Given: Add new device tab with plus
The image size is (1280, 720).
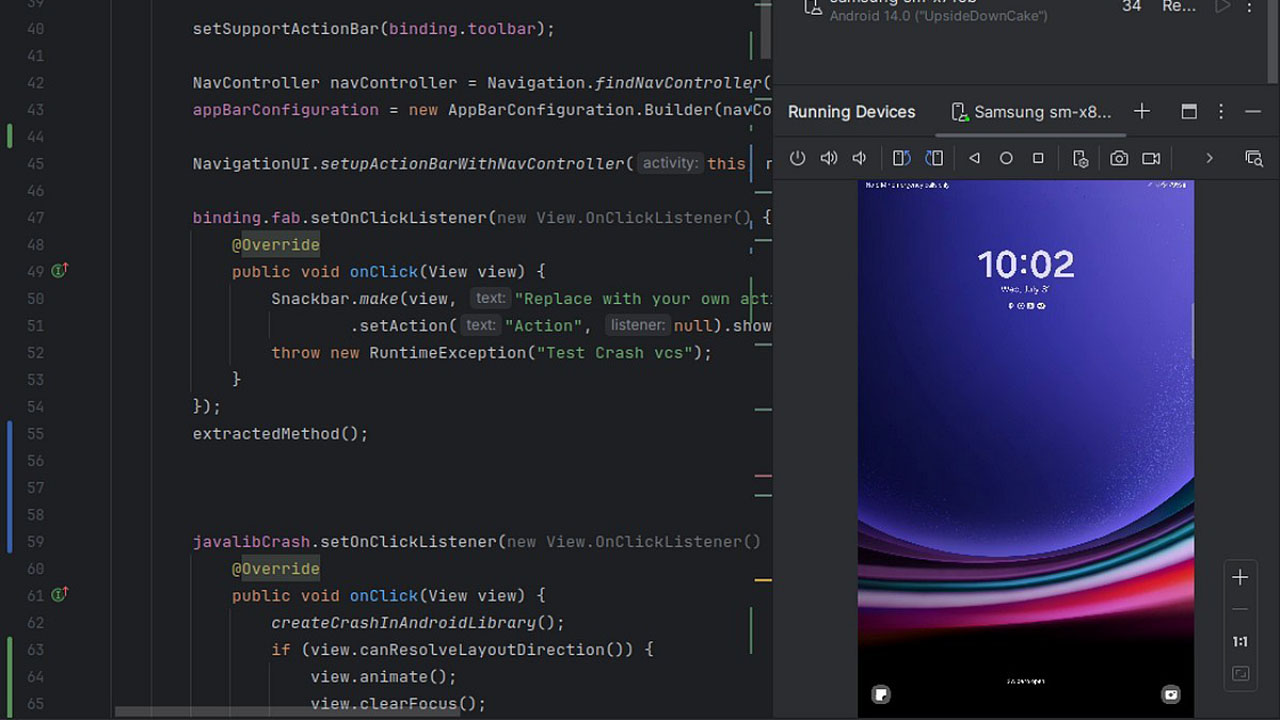Looking at the screenshot, I should pyautogui.click(x=1142, y=112).
